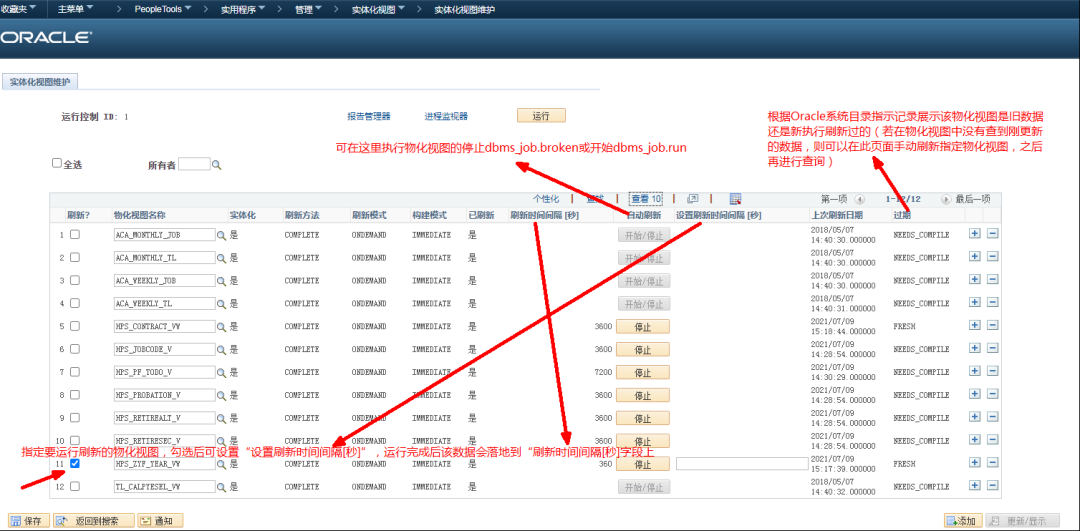Add a row after HPS_CONTRACT_VW

[975, 326]
